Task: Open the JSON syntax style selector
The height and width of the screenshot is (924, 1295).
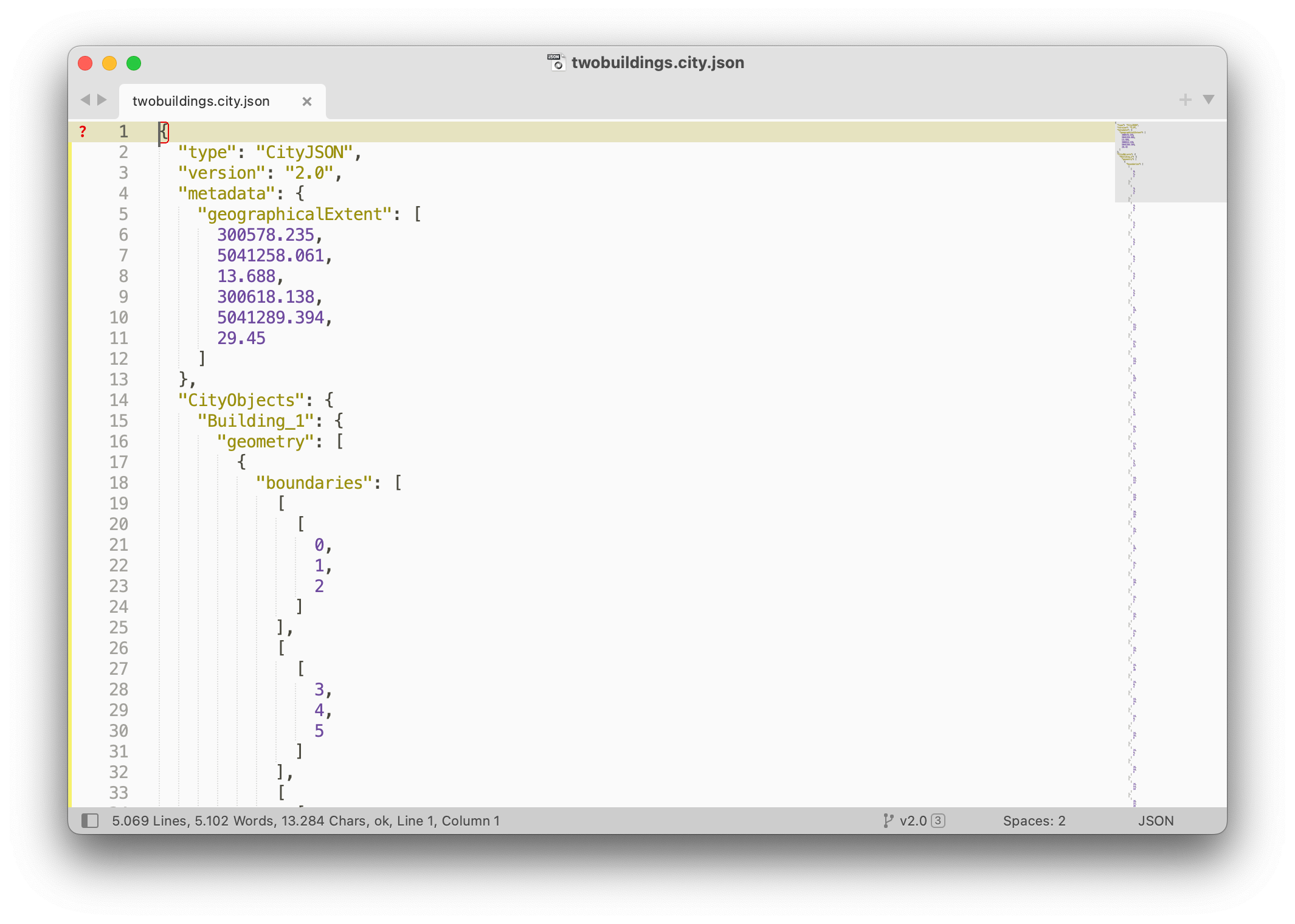Action: [x=1155, y=821]
